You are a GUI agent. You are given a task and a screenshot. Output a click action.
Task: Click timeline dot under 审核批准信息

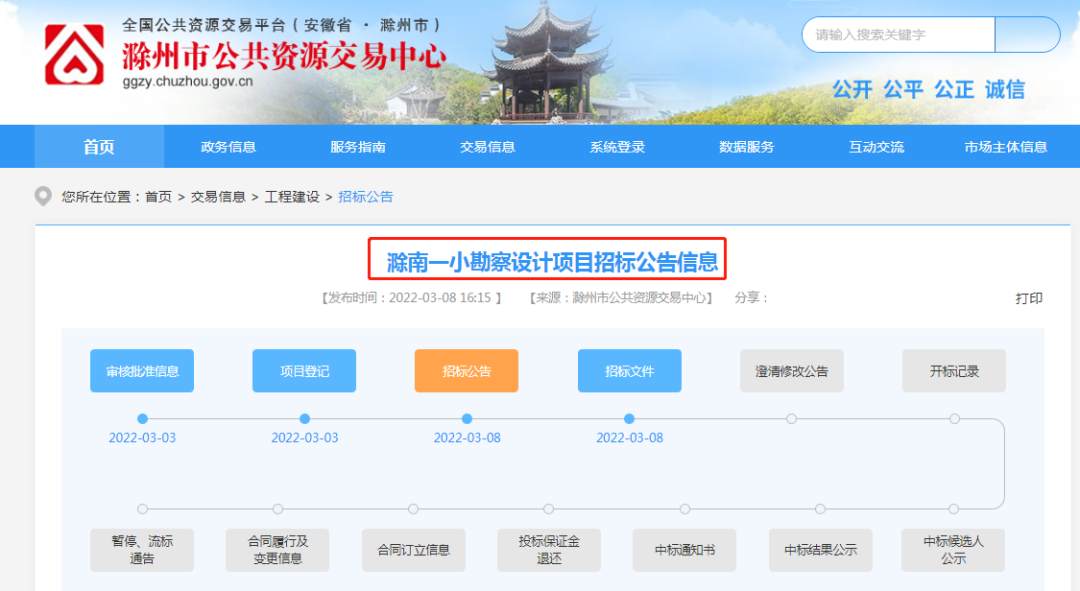click(x=143, y=419)
